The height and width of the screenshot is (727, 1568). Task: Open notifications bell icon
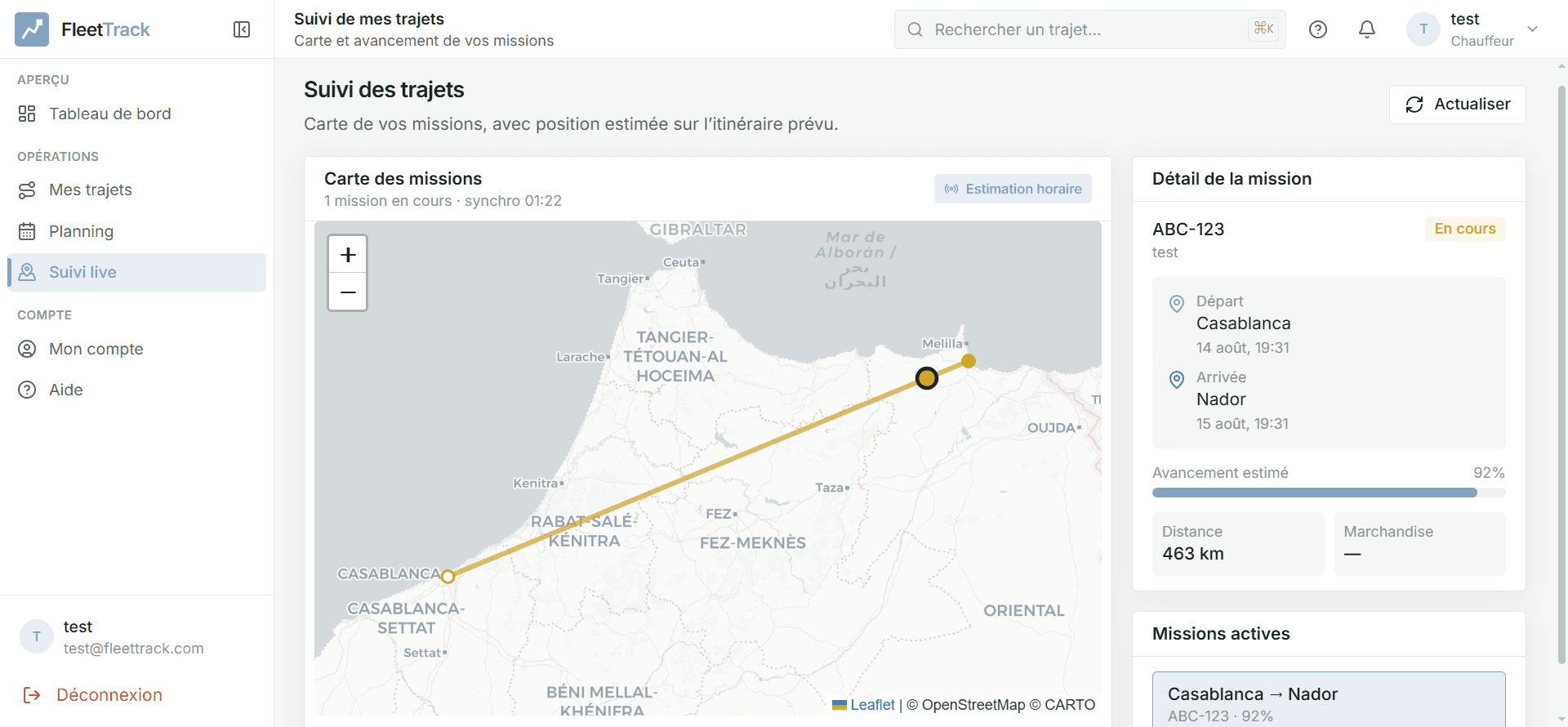pos(1367,29)
